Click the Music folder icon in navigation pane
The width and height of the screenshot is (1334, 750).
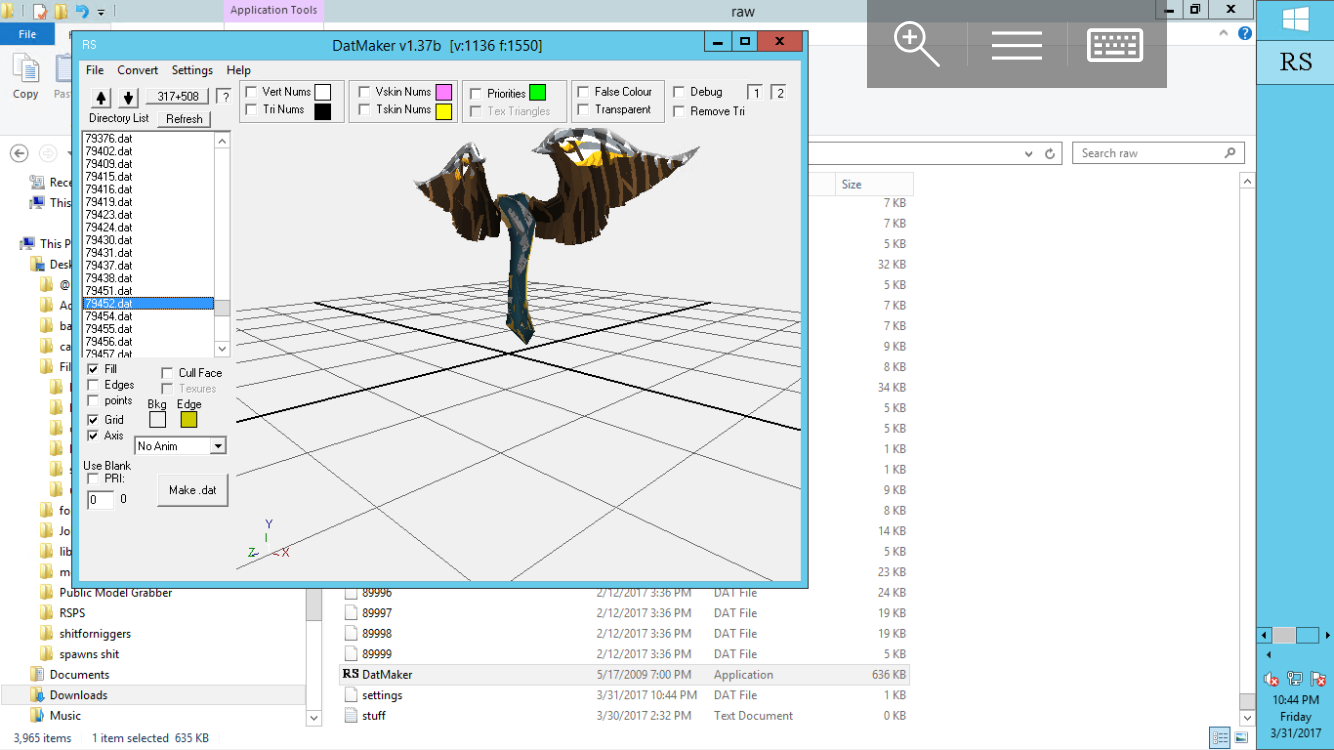click(38, 715)
